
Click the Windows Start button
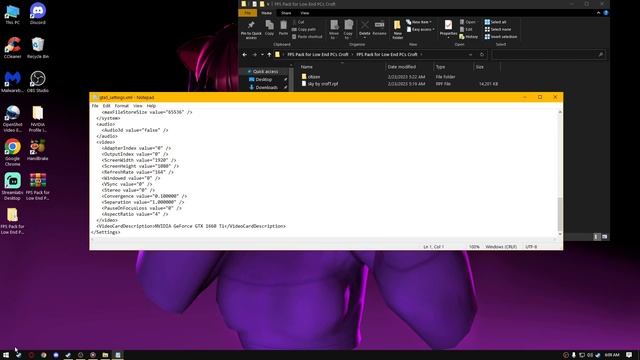[6, 355]
